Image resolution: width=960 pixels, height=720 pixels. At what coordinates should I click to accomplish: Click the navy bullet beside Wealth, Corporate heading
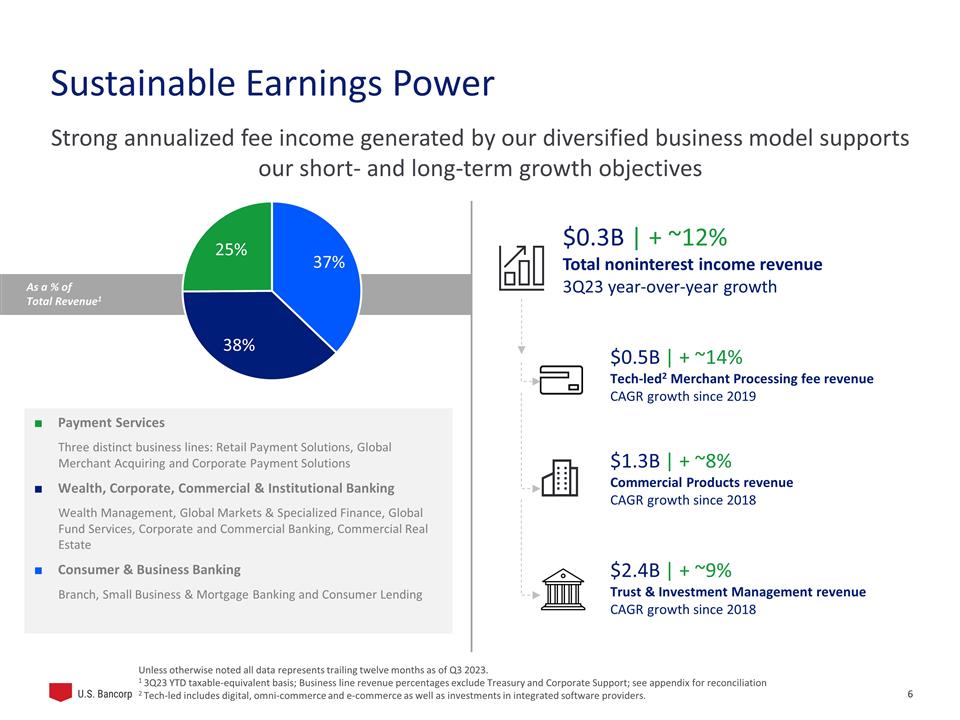click(x=37, y=489)
